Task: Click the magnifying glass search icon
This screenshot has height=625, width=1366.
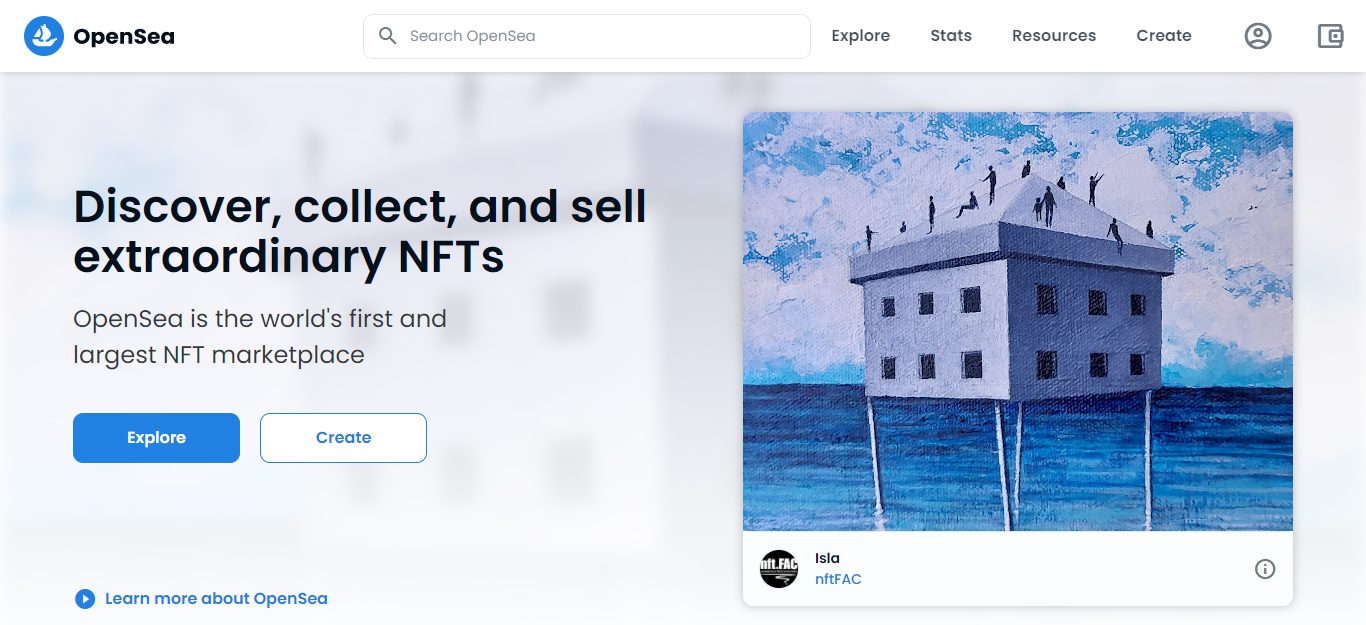Action: click(387, 36)
